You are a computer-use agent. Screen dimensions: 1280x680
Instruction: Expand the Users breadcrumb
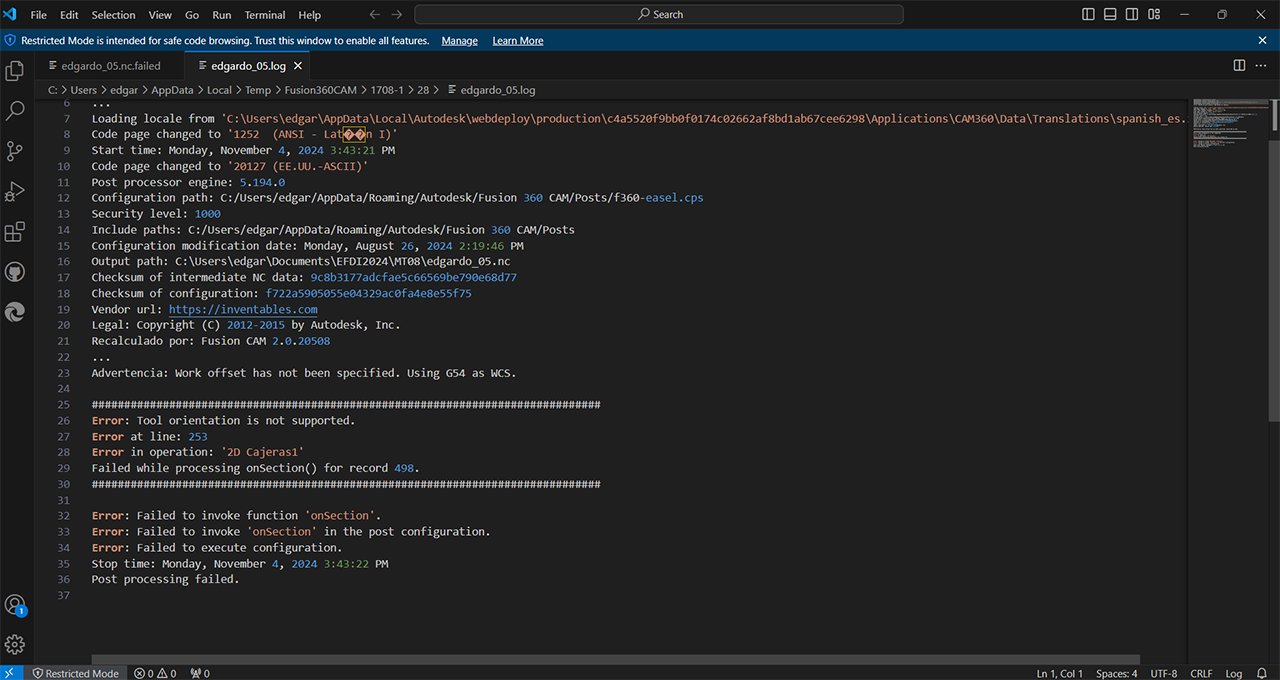click(x=83, y=90)
